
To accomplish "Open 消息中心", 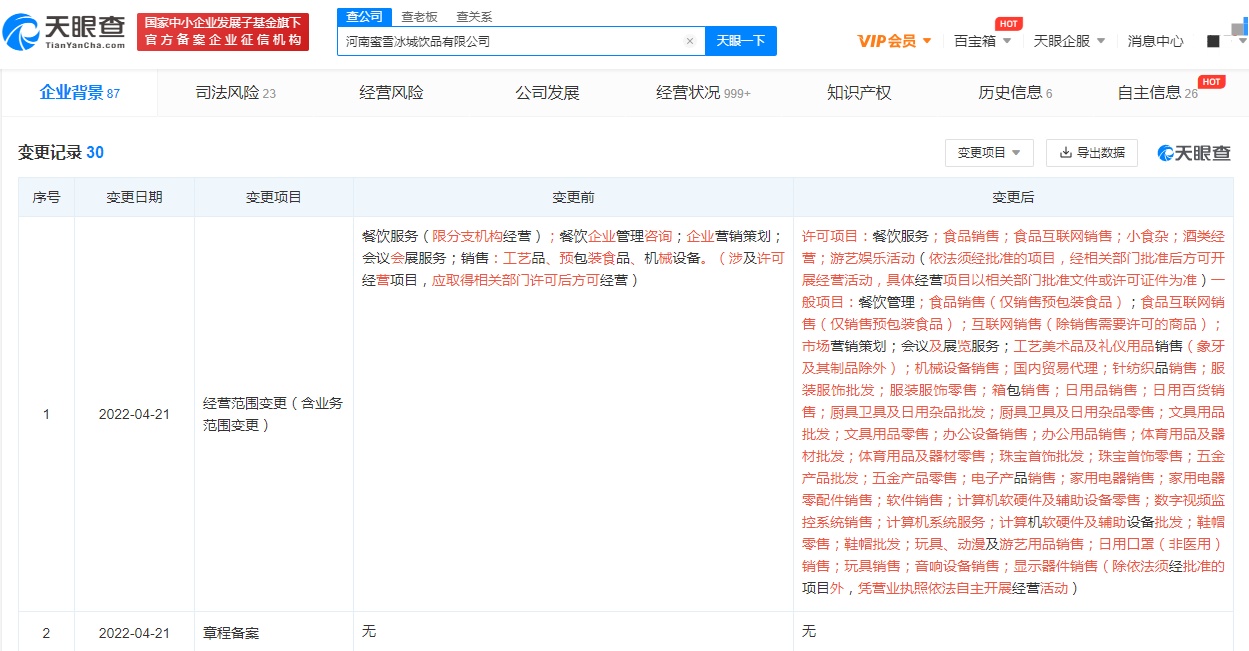I will coord(1155,41).
